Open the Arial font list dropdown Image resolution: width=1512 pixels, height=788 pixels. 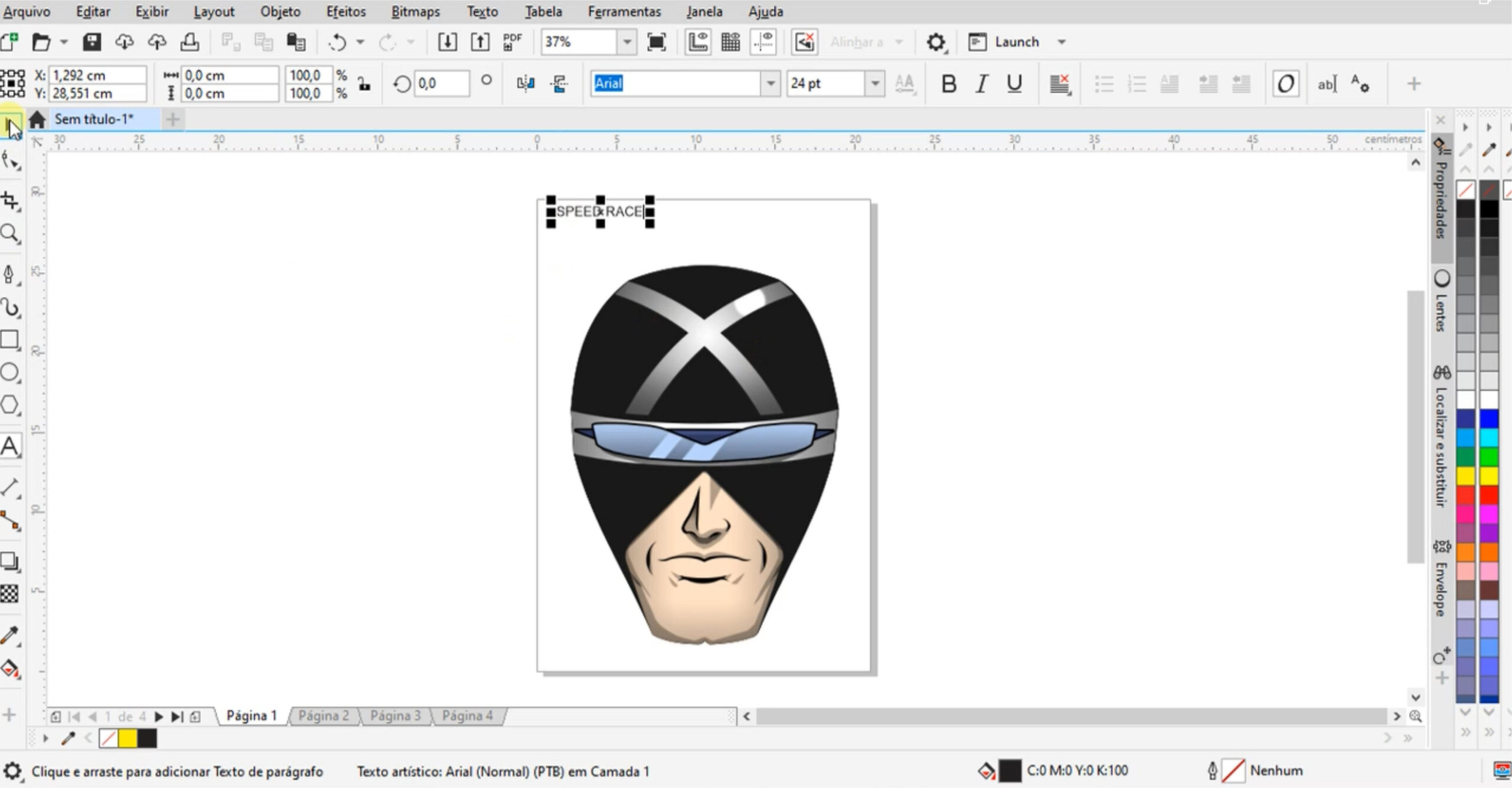771,83
